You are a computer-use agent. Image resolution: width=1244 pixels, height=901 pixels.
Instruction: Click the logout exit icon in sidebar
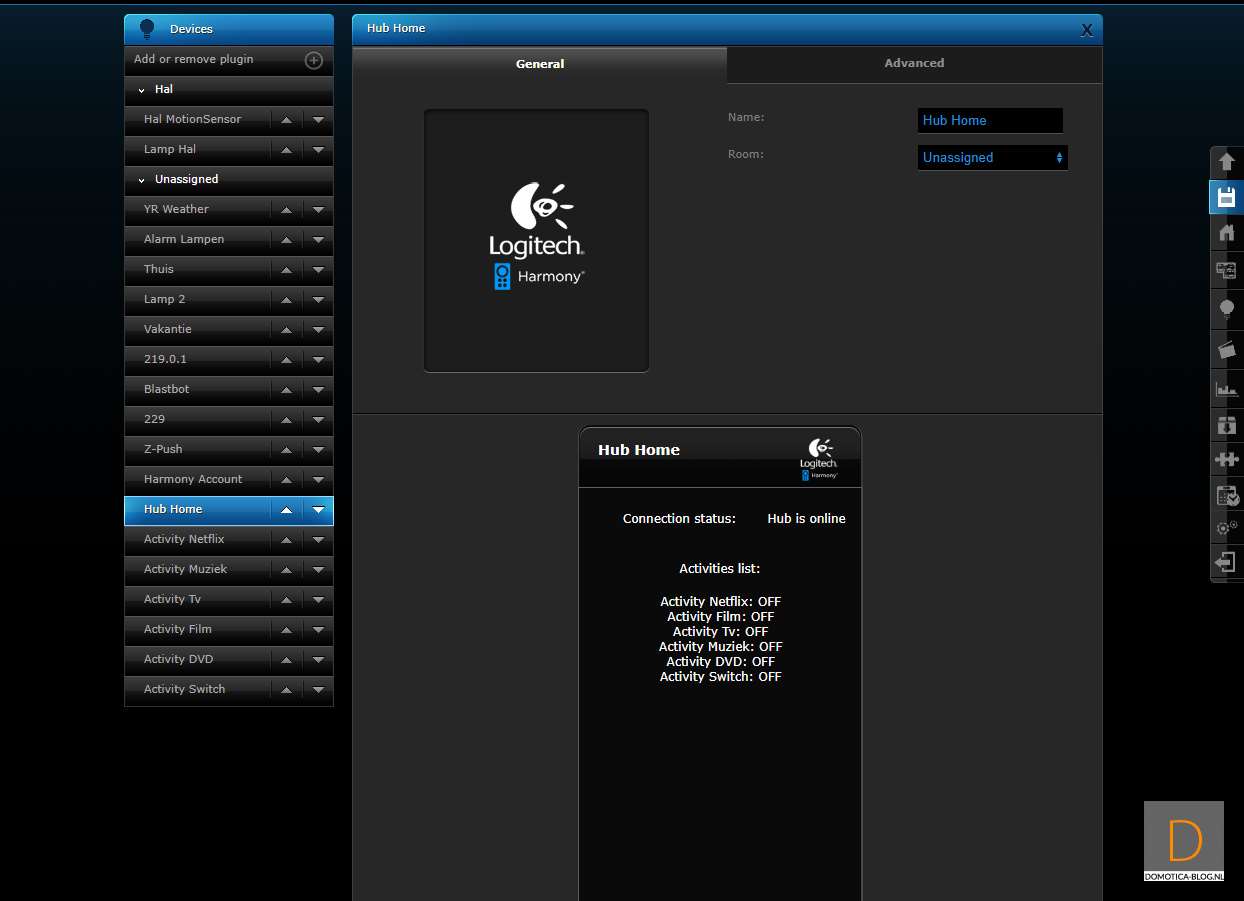1226,563
